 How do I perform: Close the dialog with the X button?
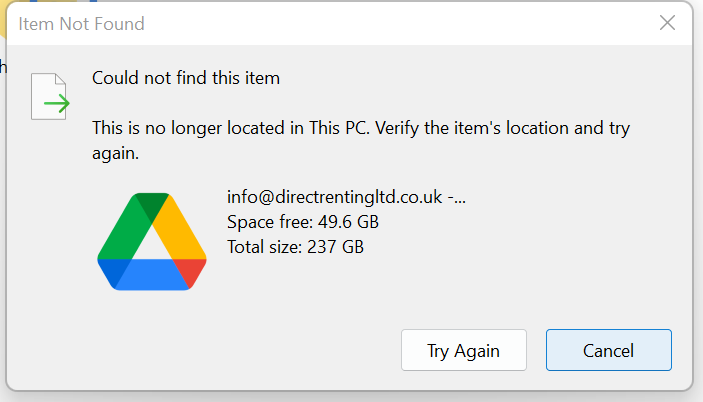tap(667, 22)
